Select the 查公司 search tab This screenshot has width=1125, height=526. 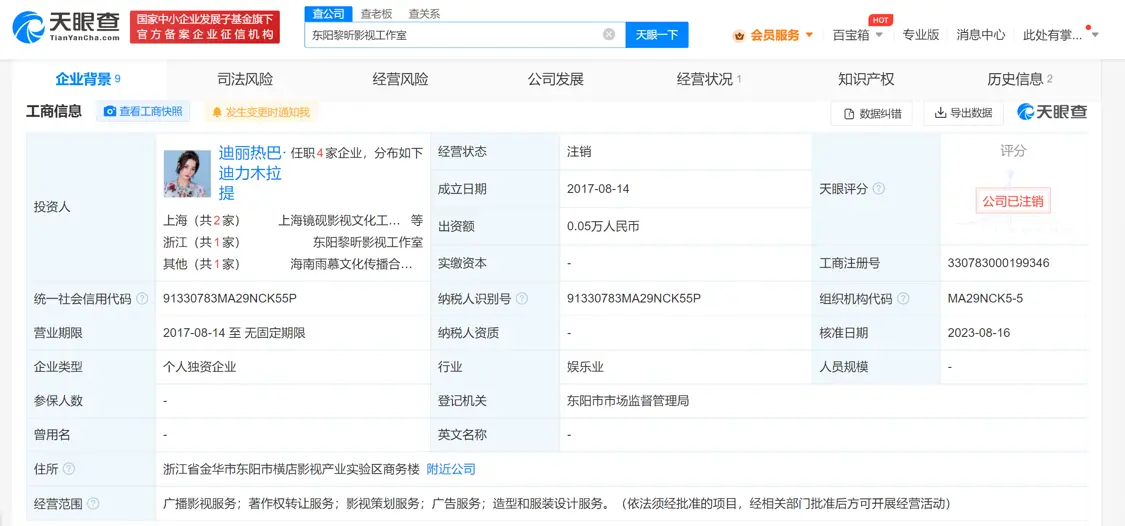[329, 14]
